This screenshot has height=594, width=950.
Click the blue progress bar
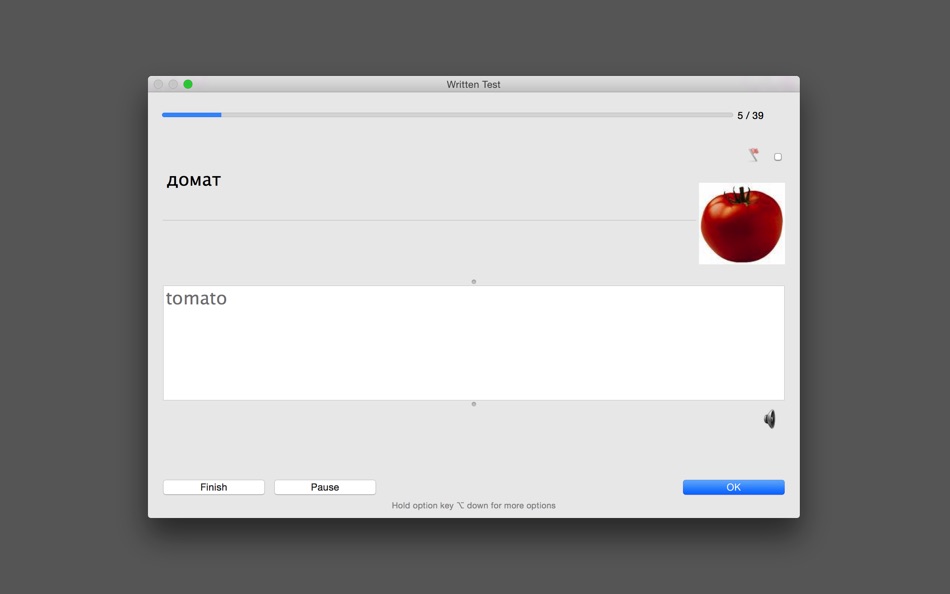point(190,115)
